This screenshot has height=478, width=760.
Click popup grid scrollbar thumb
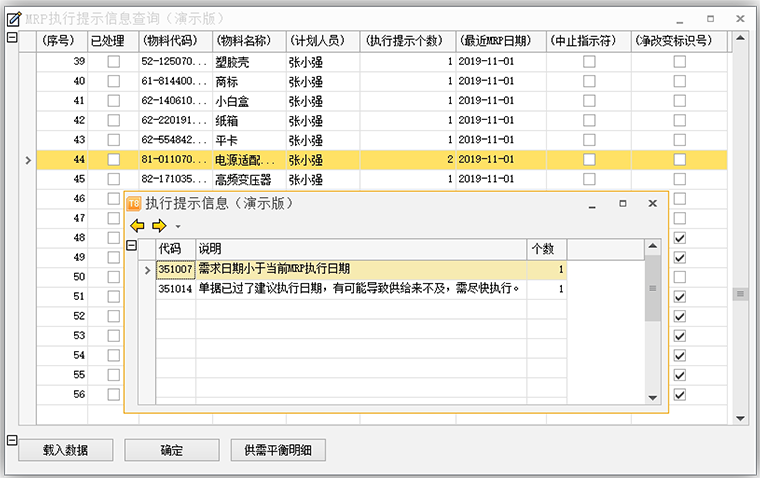pos(653,288)
